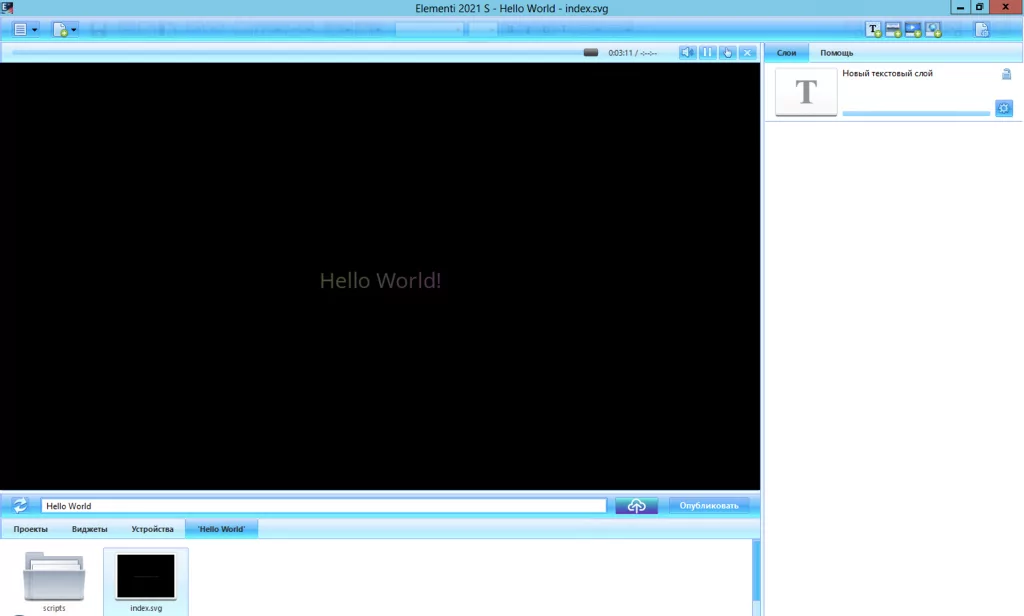This screenshot has height=616, width=1024.
Task: Click the add video layer icon
Action: click(x=914, y=30)
